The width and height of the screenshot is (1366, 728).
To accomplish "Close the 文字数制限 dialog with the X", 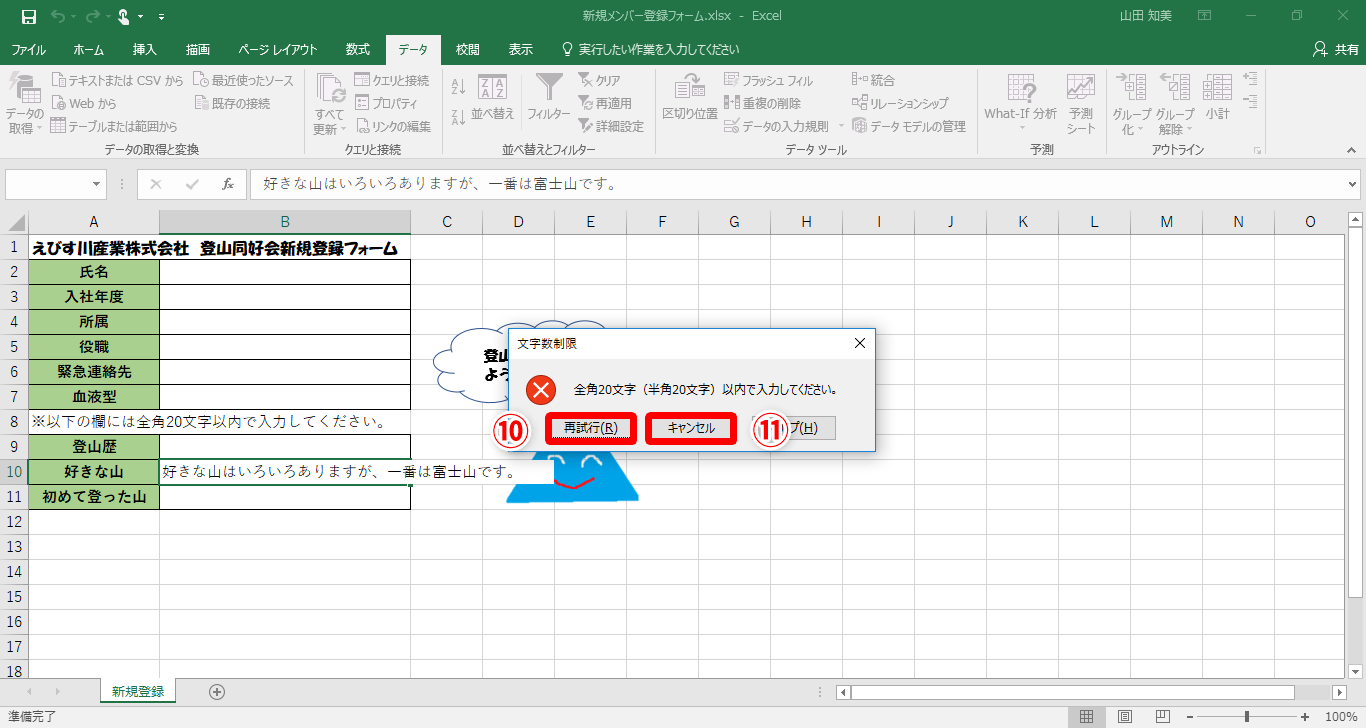I will click(859, 343).
